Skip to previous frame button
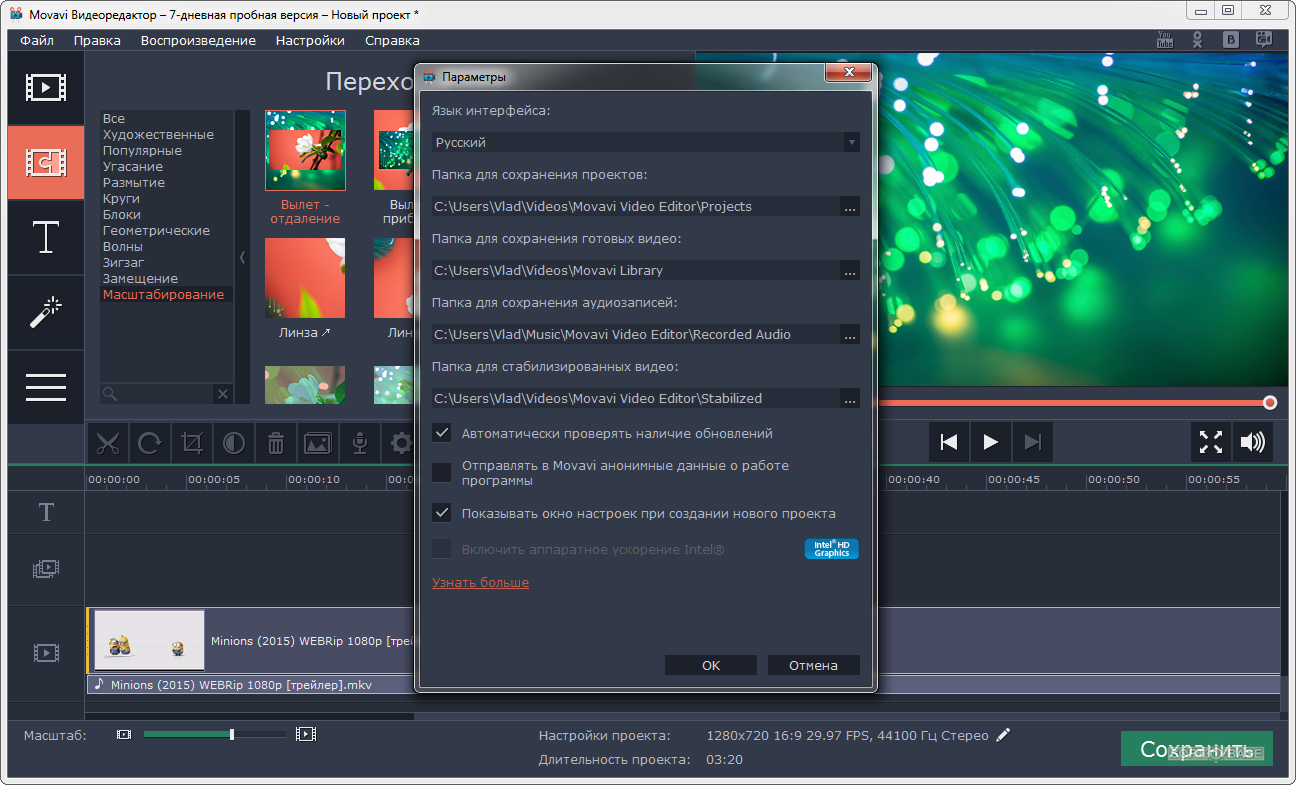Viewport: 1296px width, 785px height. pos(950,442)
